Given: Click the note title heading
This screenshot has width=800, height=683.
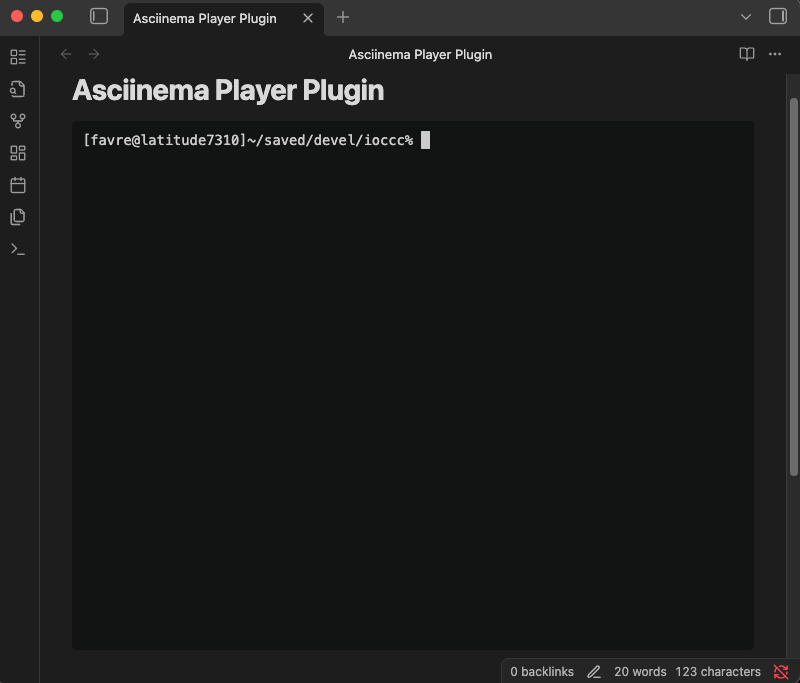Looking at the screenshot, I should 228,90.
